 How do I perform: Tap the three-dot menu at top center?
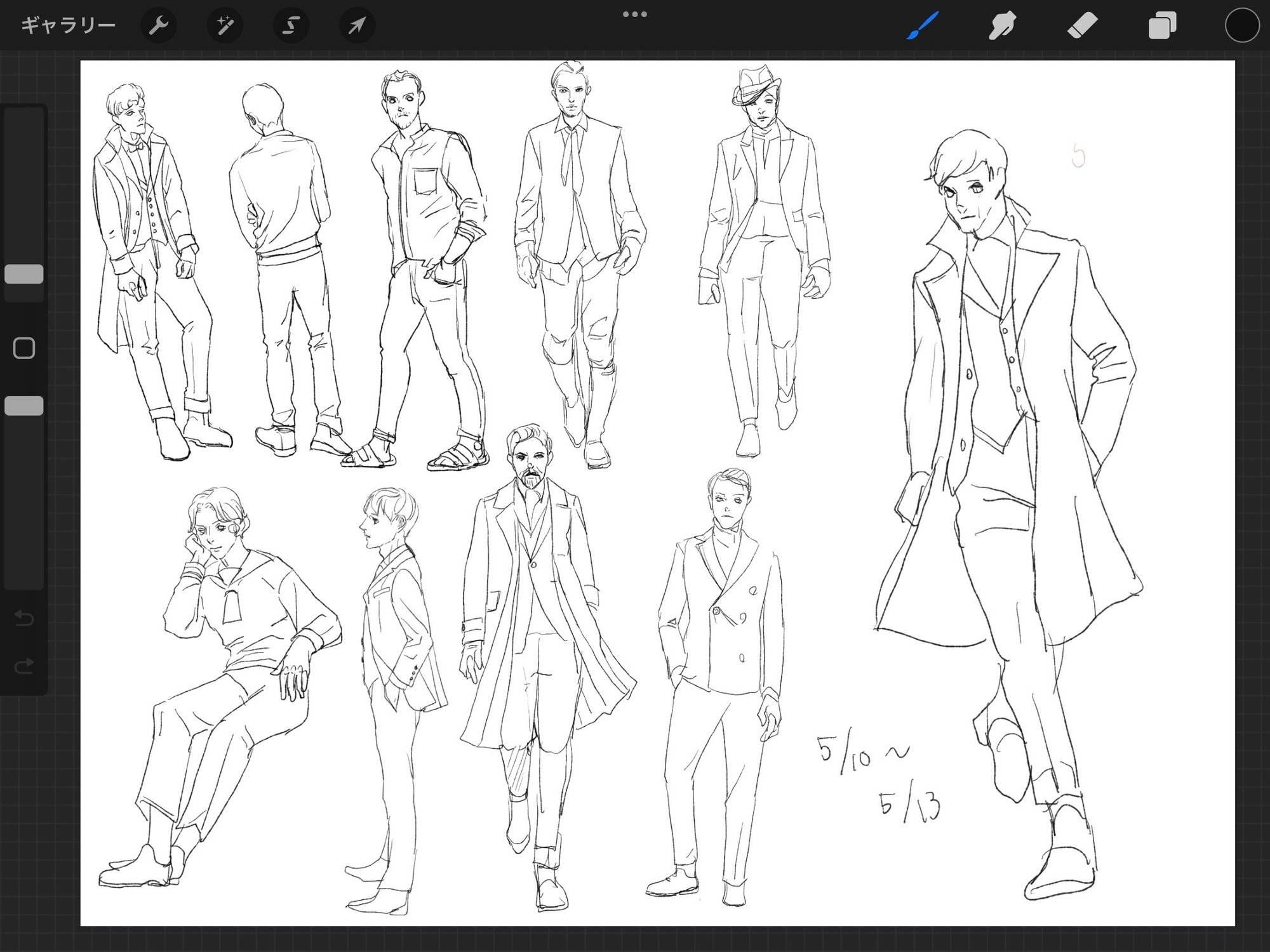[x=634, y=14]
